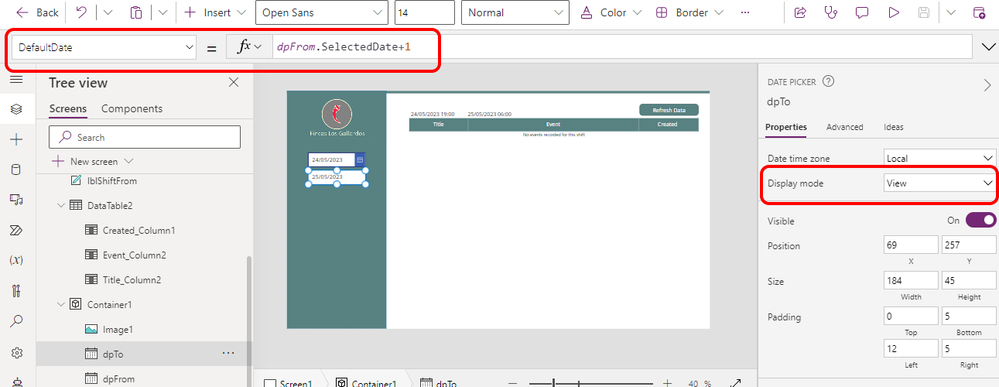Open the Advanced tools icon
The height and width of the screenshot is (387, 999).
point(17,291)
